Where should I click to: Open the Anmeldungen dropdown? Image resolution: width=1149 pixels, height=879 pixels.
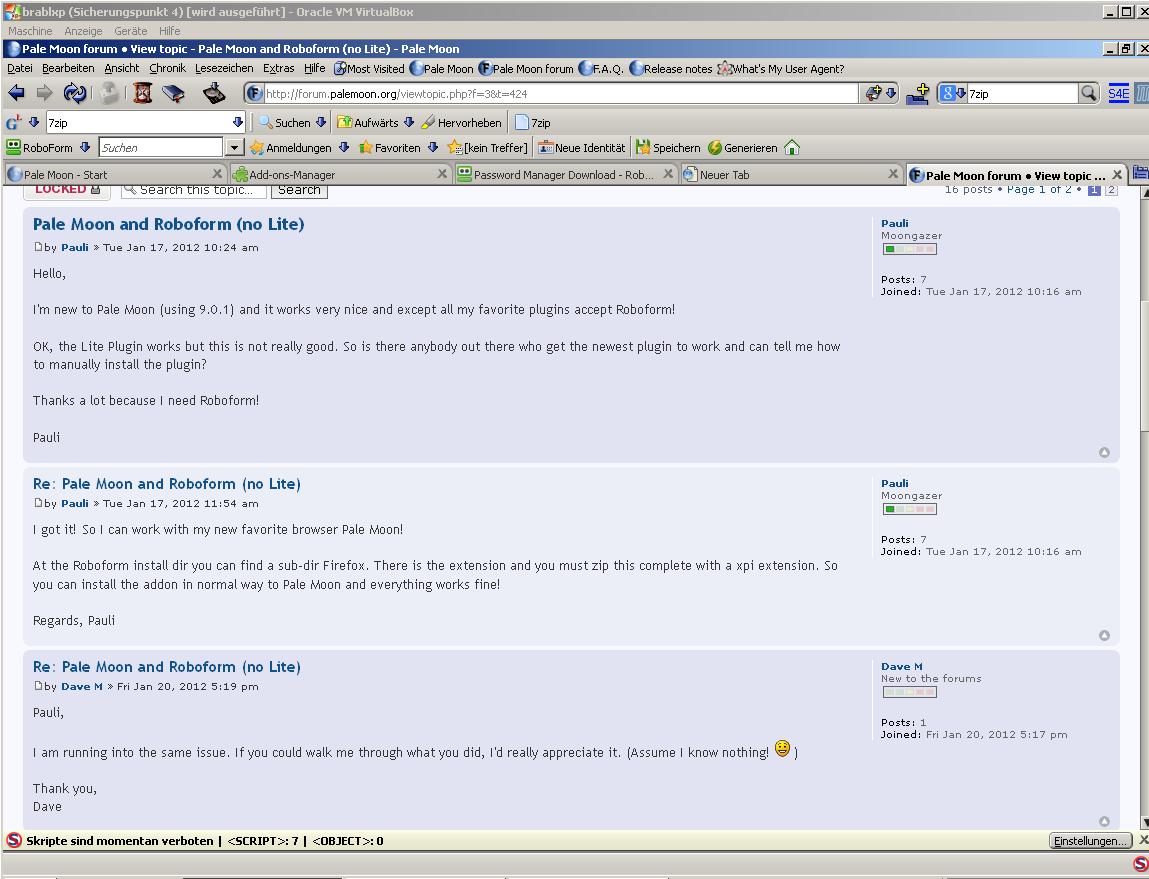(x=344, y=148)
